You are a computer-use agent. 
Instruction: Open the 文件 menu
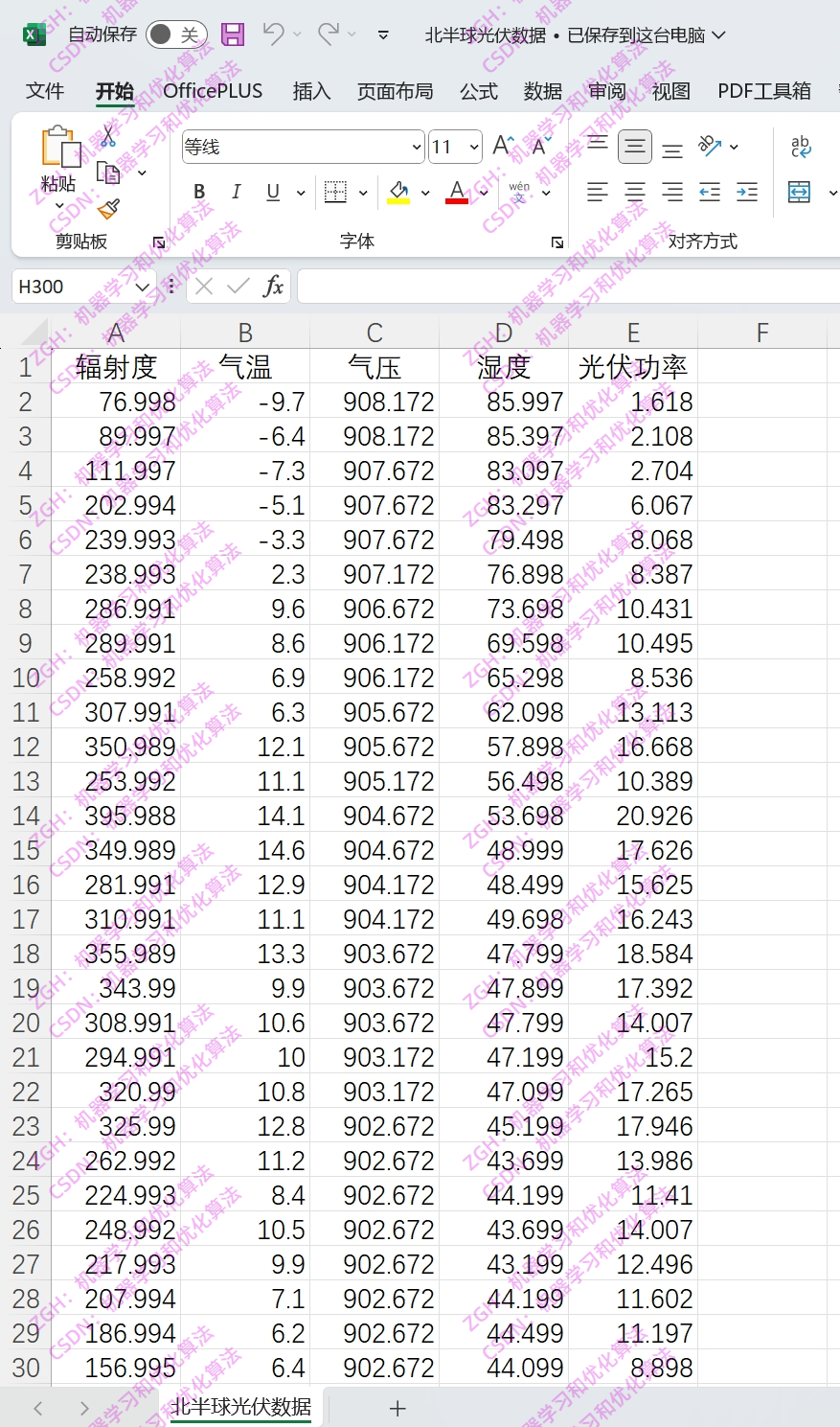point(44,91)
